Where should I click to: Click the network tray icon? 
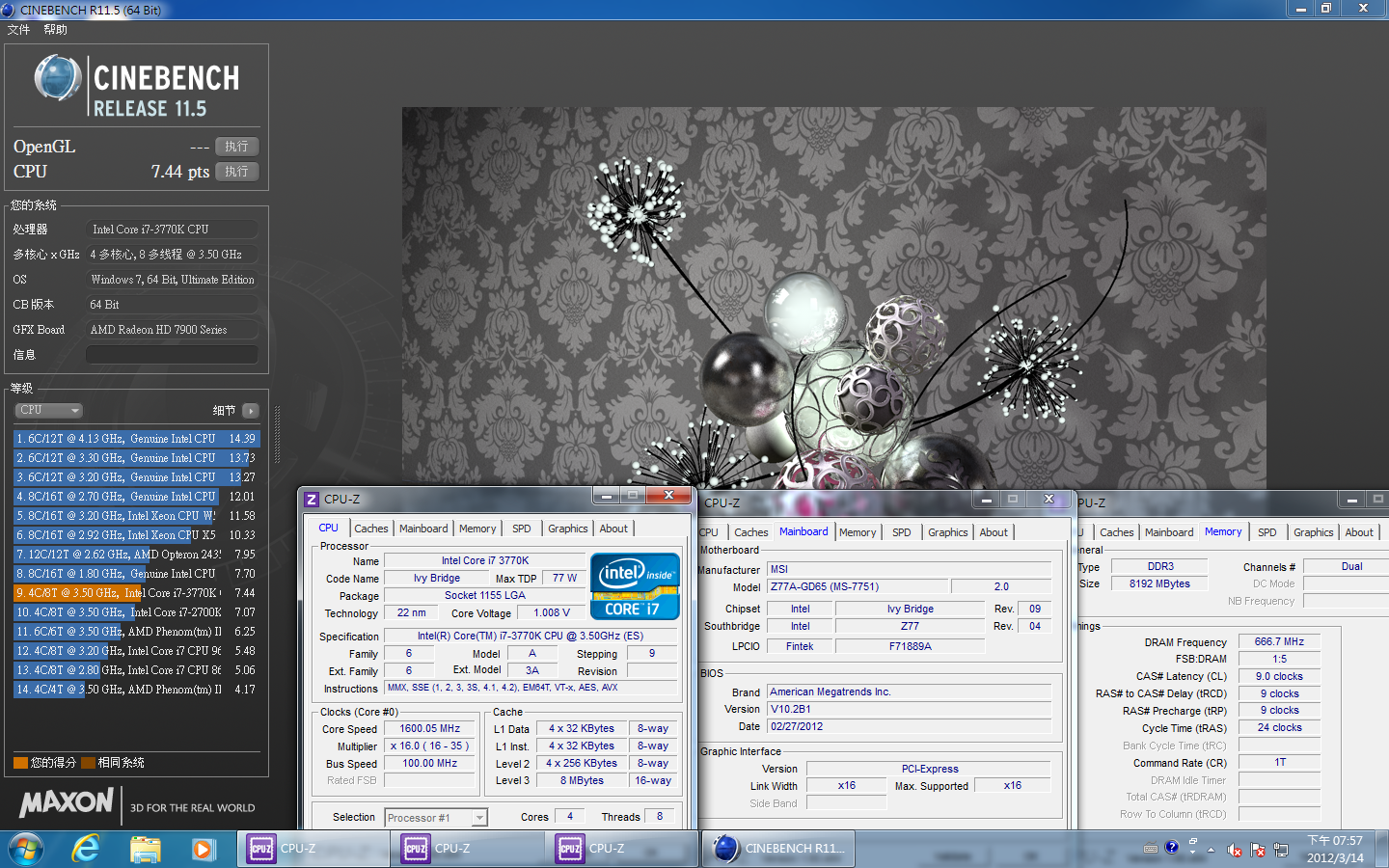click(1281, 850)
